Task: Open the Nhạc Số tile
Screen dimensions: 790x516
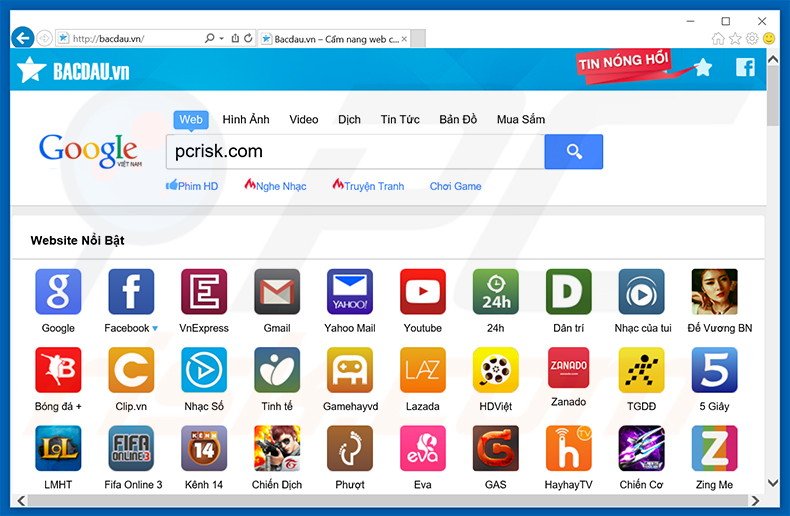Action: [x=204, y=370]
